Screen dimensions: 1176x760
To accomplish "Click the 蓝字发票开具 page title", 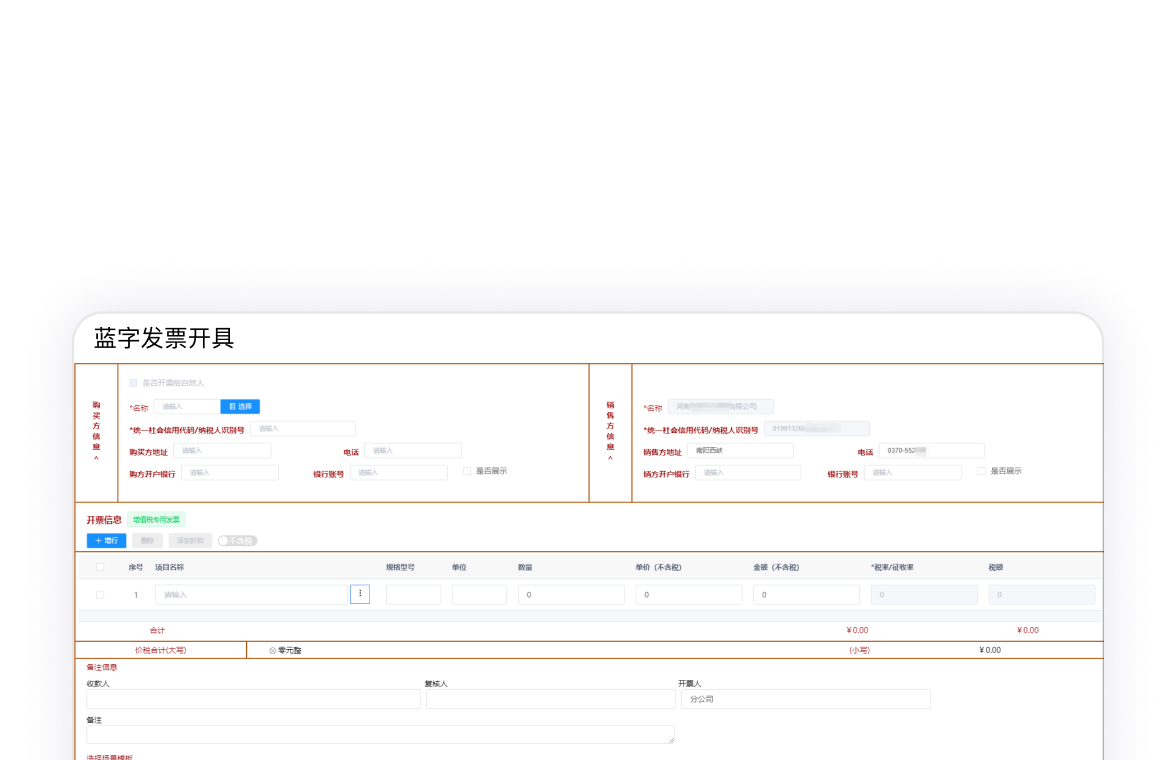I will [x=164, y=338].
